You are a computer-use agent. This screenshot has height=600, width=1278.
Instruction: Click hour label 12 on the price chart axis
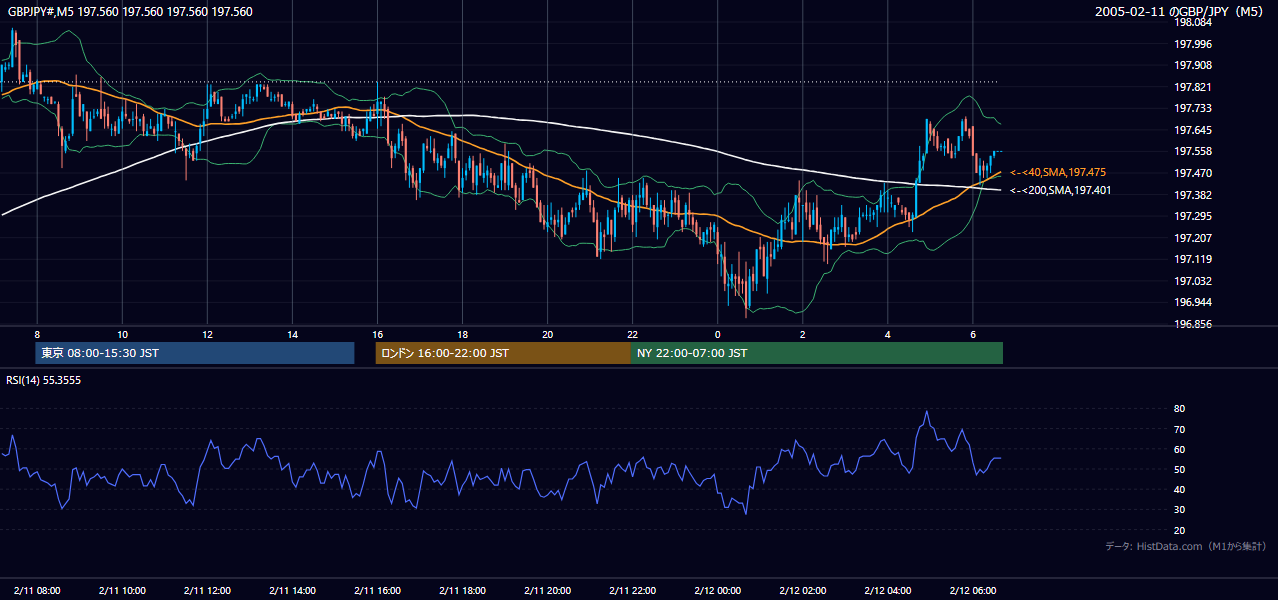[x=207, y=334]
